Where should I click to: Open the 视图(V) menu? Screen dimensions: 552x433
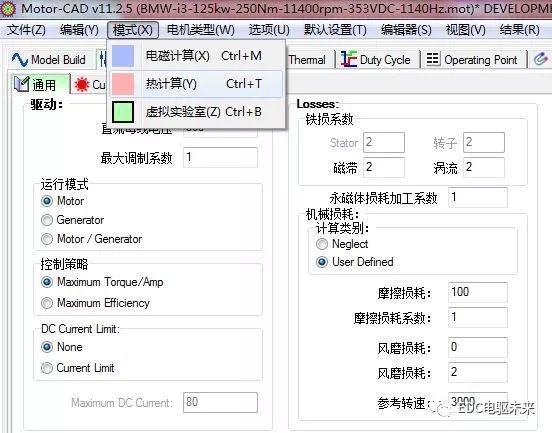point(465,30)
